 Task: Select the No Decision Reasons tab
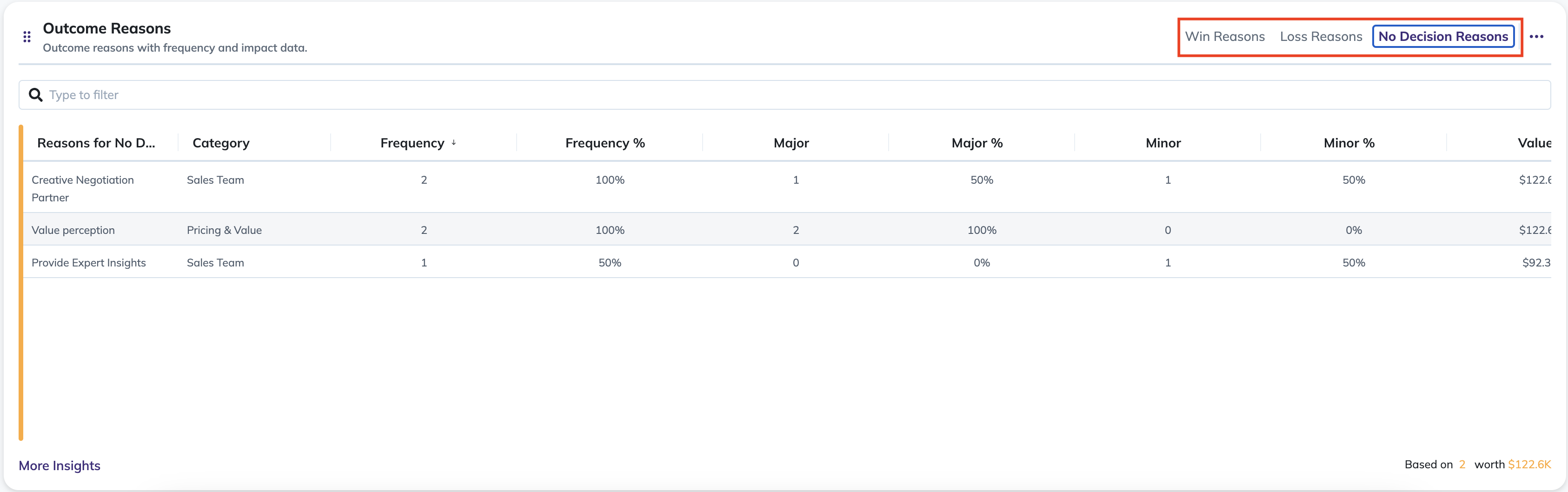coord(1443,37)
